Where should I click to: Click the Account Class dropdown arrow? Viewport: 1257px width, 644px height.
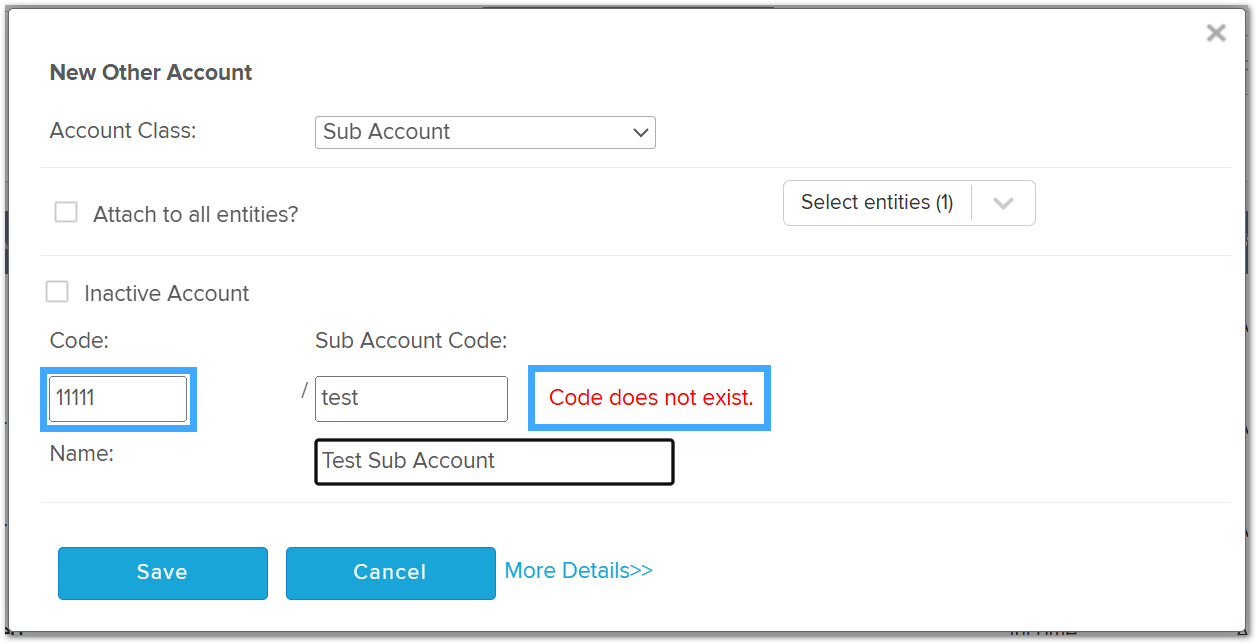[641, 132]
